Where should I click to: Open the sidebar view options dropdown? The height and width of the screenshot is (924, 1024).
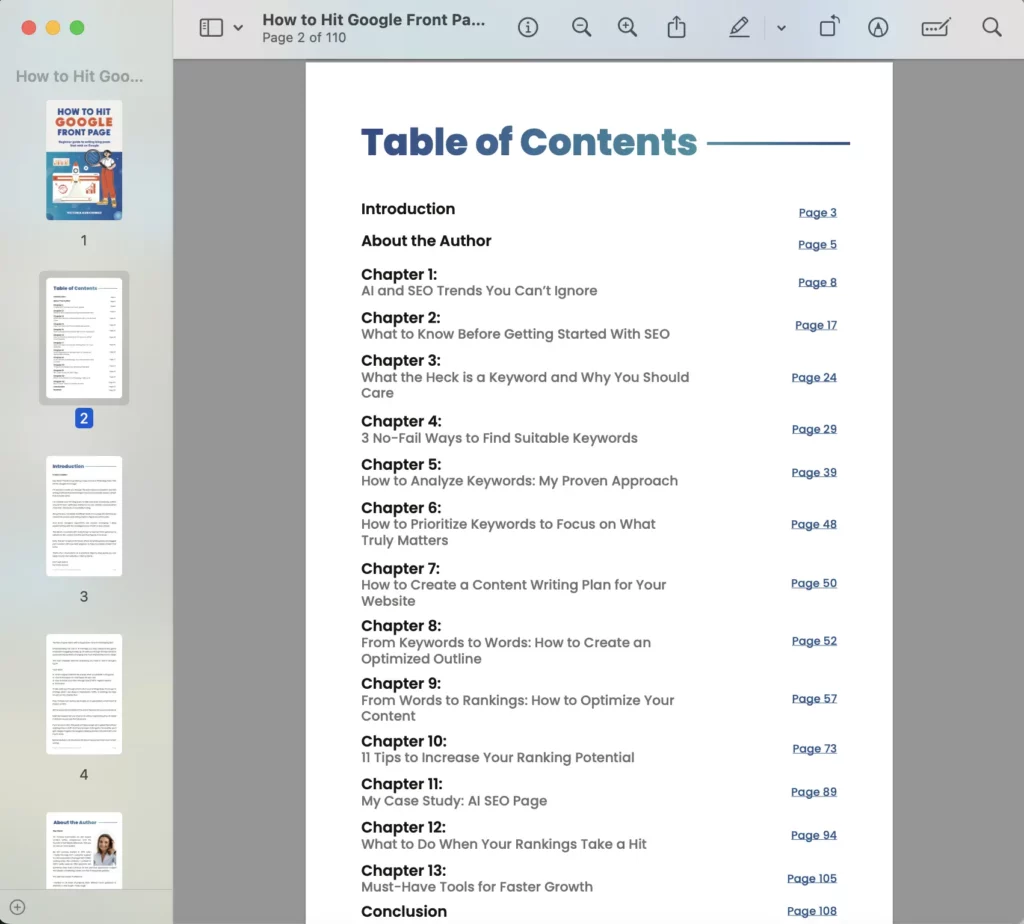(237, 27)
